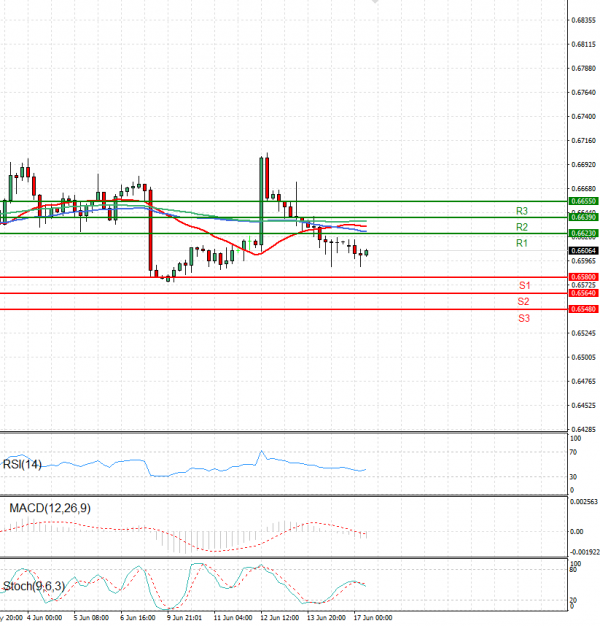Select the R1 resistance label
Screen dimensions: 600x626
[522, 243]
